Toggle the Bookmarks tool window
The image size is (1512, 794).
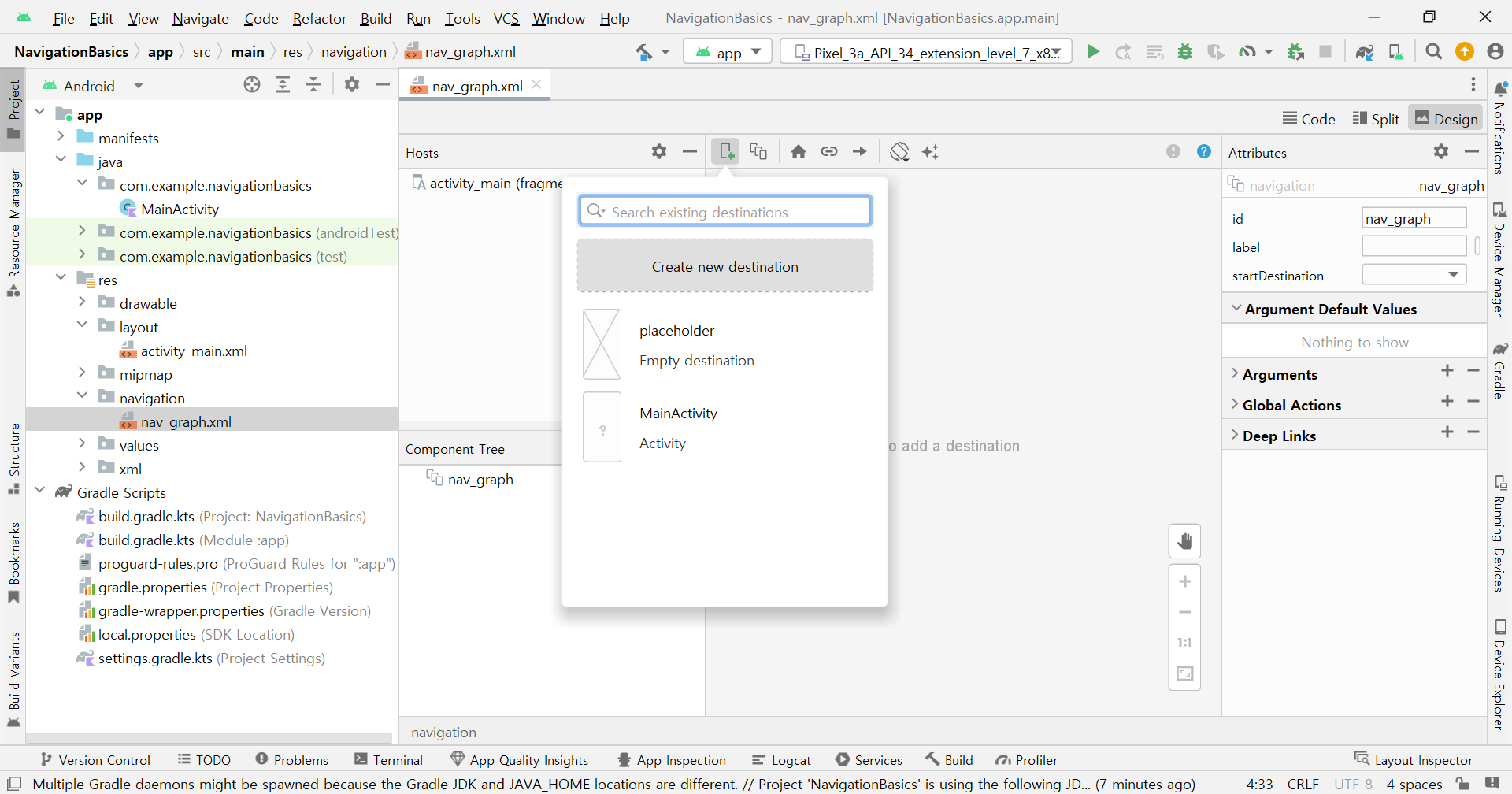click(13, 562)
